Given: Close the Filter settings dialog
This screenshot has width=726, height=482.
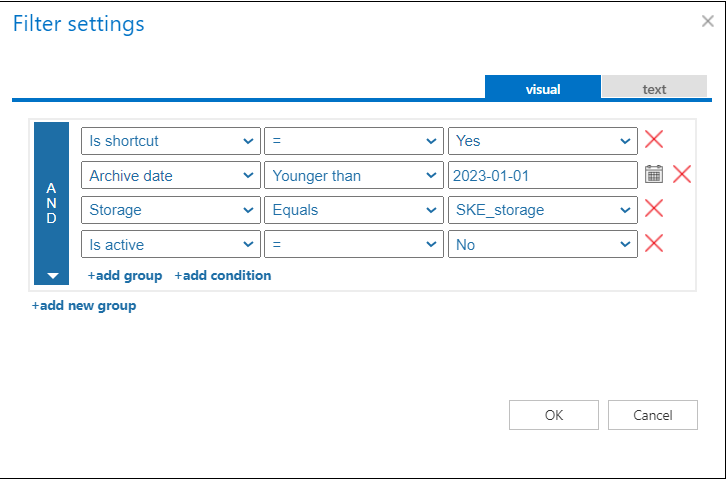Looking at the screenshot, I should click(708, 20).
